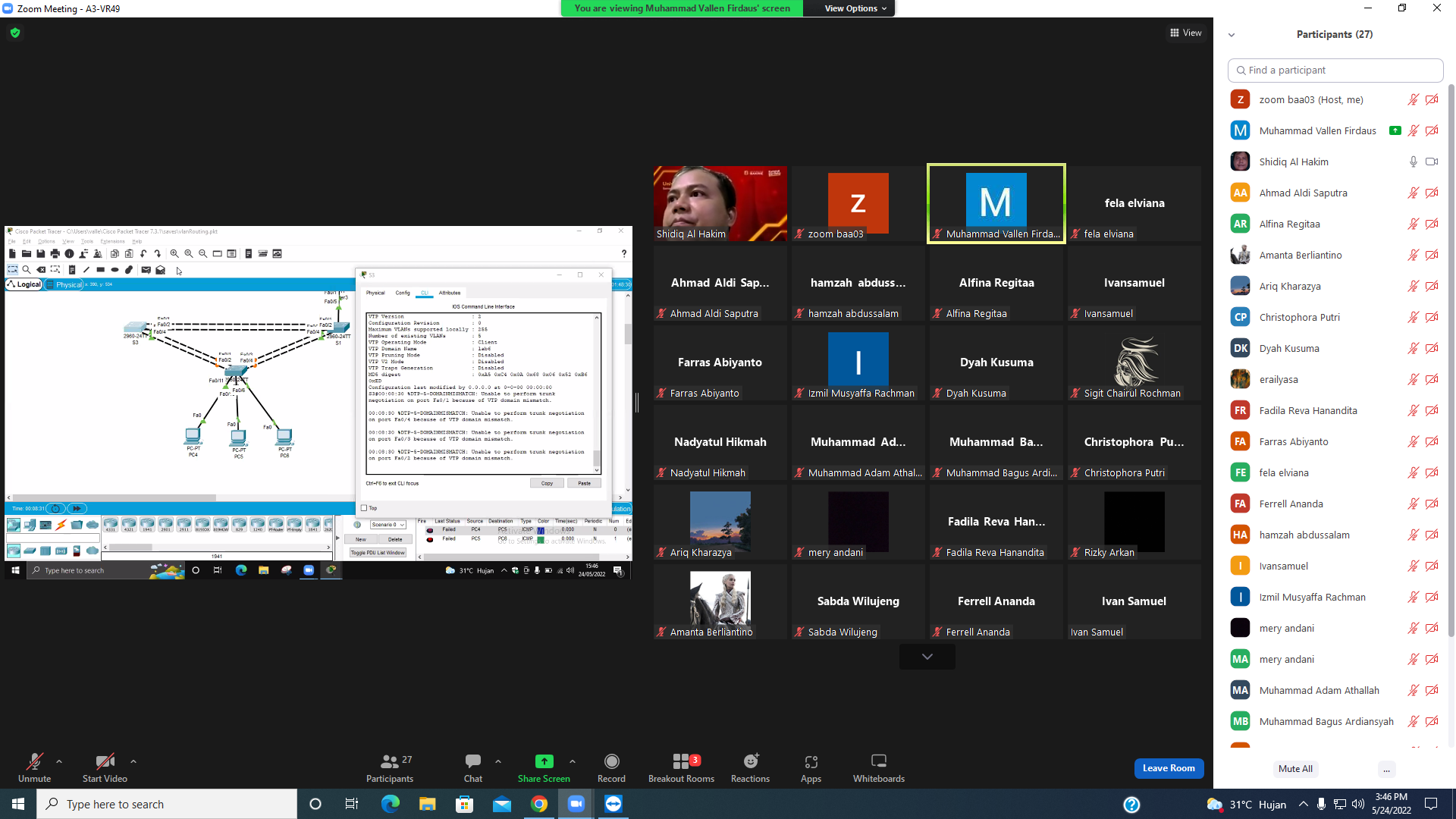Open the Chat panel
Viewport: 1456px width, 819px height.
pyautogui.click(x=473, y=767)
